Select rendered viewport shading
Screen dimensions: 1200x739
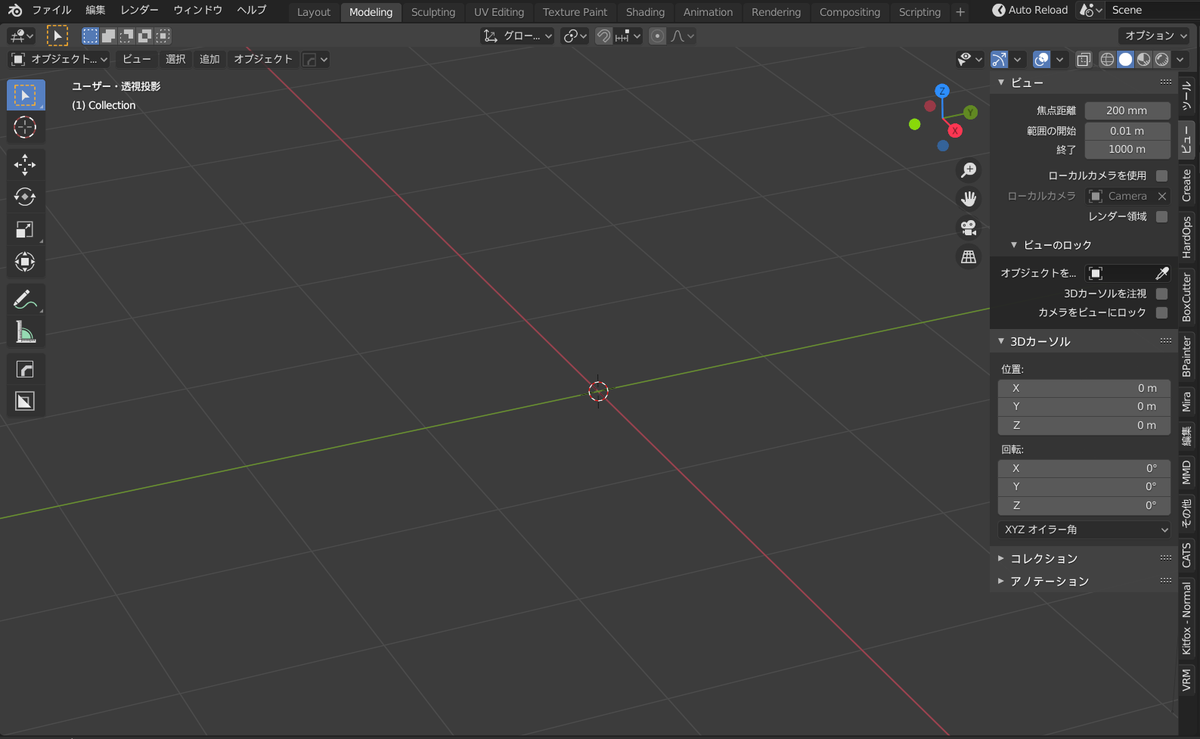[1161, 60]
